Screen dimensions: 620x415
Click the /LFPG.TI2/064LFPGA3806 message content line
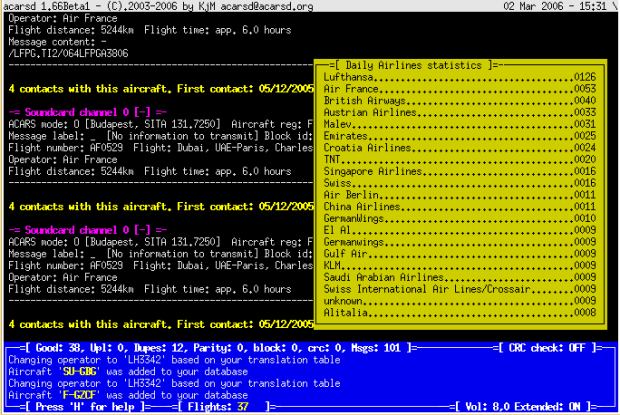68,53
